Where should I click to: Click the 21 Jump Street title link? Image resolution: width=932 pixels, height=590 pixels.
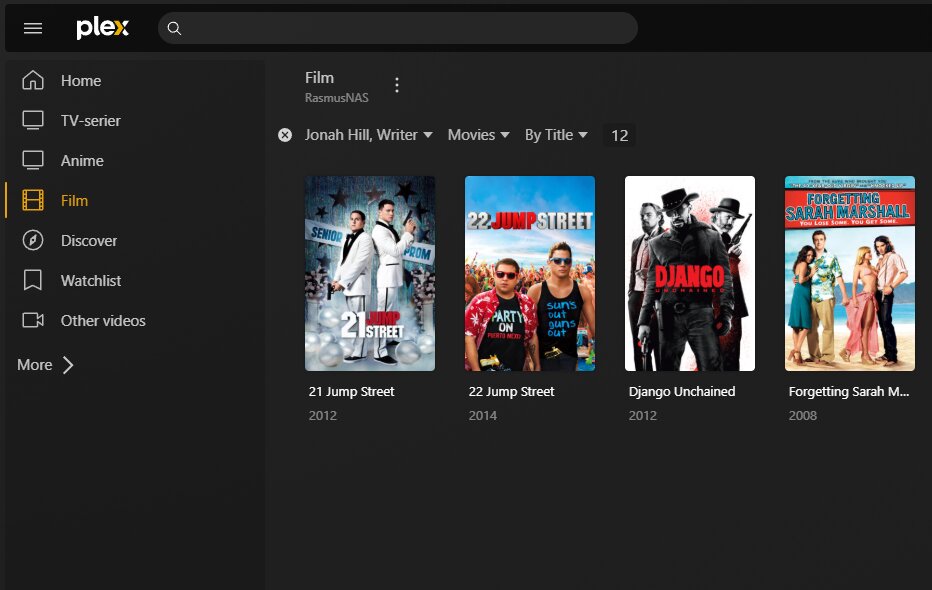click(x=351, y=392)
